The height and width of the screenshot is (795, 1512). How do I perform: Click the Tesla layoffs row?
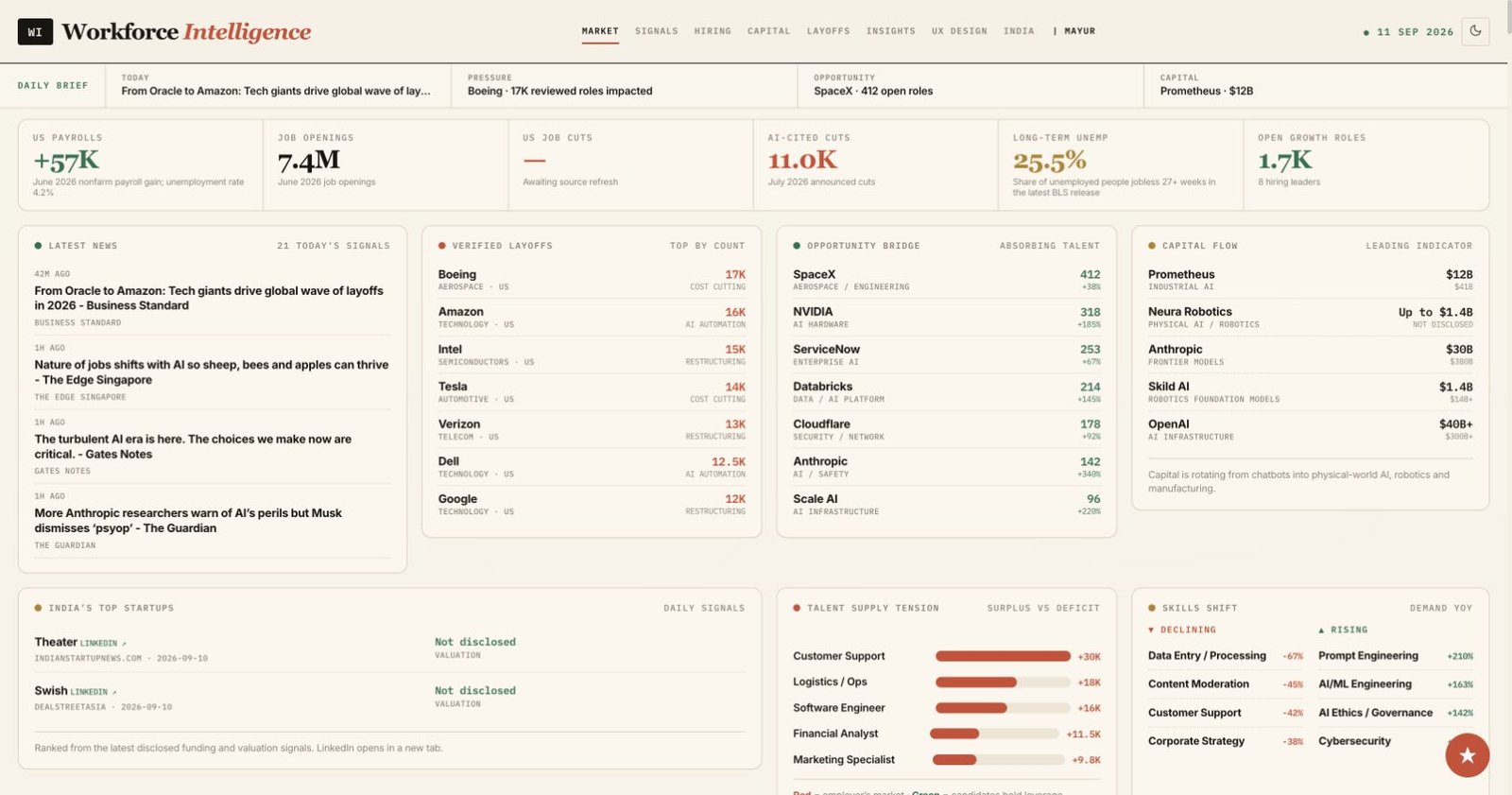[592, 392]
